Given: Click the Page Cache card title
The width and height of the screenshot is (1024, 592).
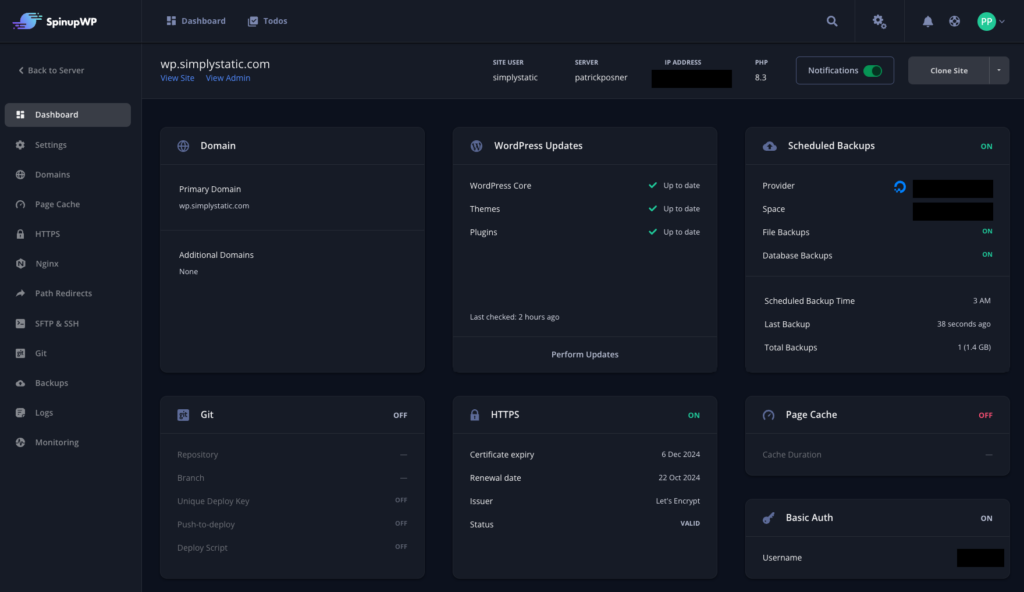Looking at the screenshot, I should tap(811, 415).
